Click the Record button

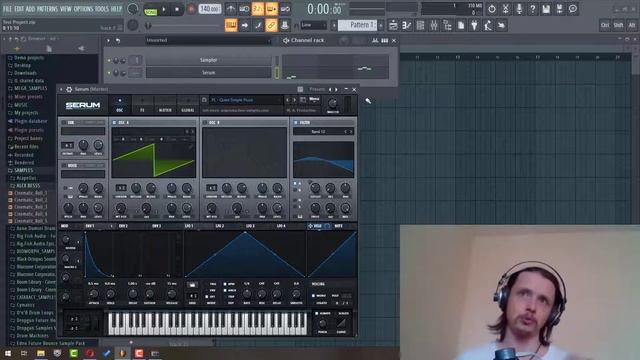click(x=191, y=9)
